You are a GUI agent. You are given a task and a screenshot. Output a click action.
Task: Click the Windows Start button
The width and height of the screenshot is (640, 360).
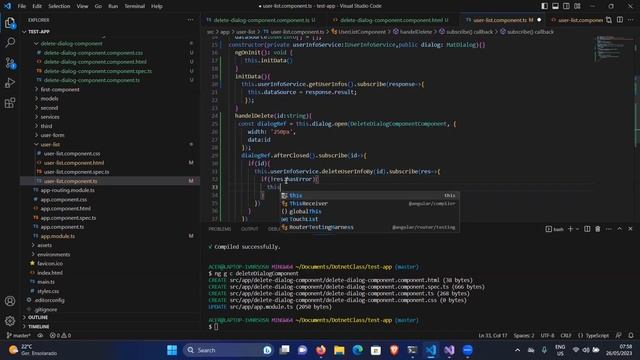tap(172, 350)
